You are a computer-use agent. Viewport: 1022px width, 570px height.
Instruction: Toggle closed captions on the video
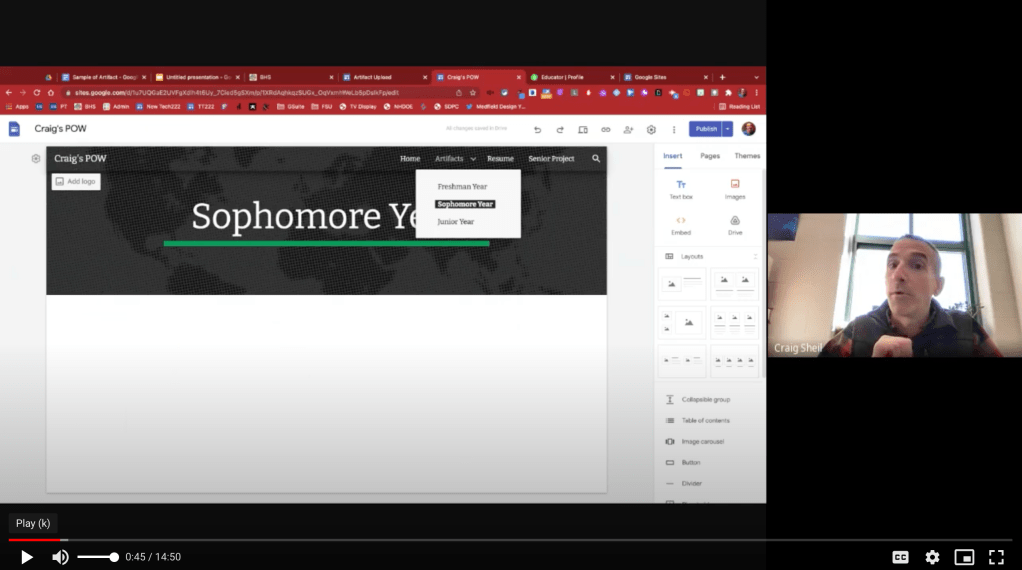(900, 557)
